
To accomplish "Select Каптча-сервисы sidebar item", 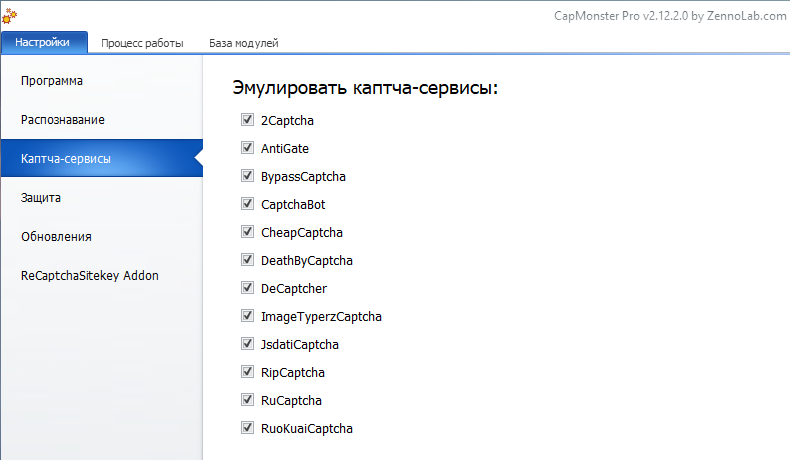I will (65, 158).
